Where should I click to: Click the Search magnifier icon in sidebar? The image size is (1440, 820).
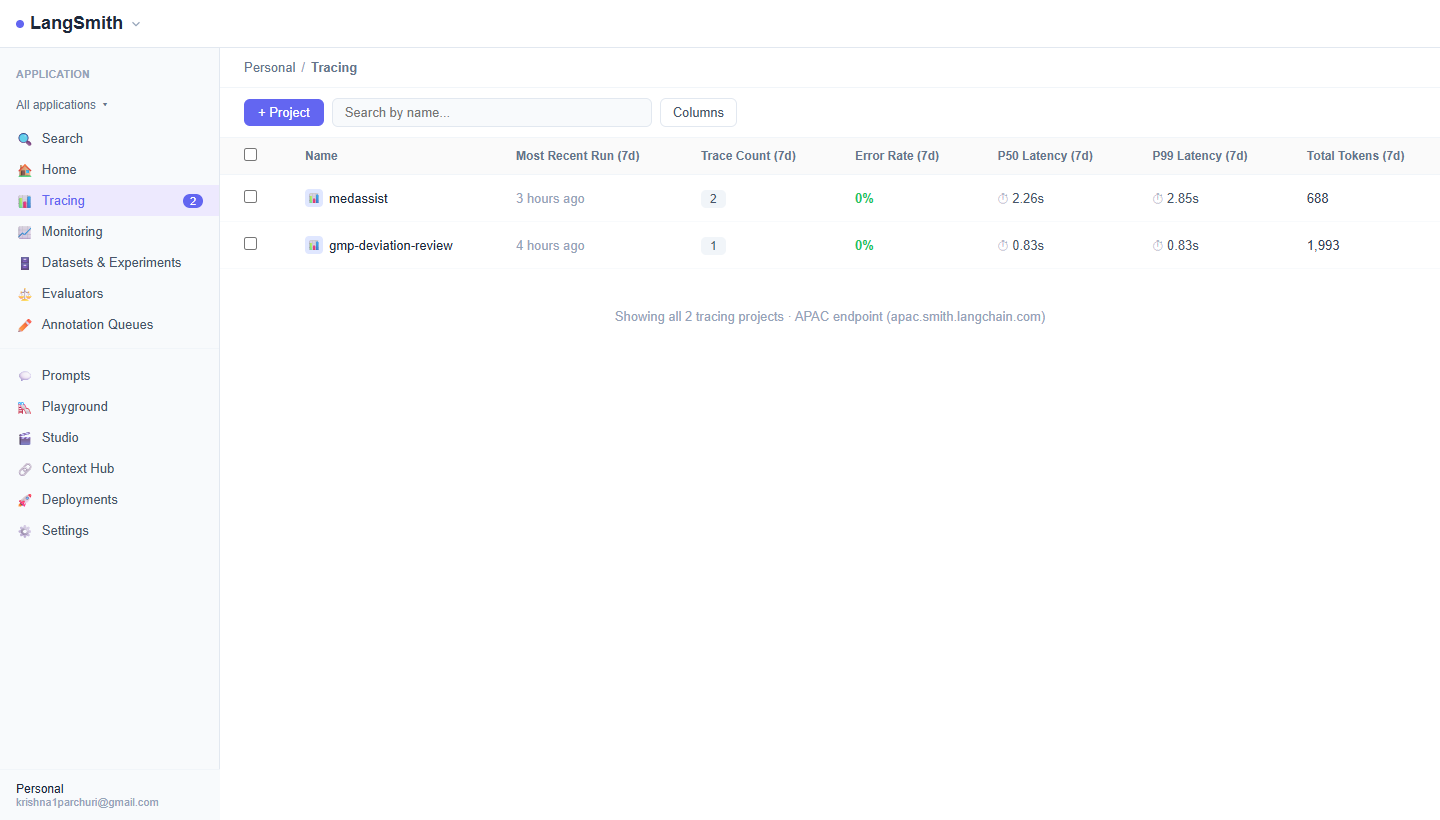point(25,139)
